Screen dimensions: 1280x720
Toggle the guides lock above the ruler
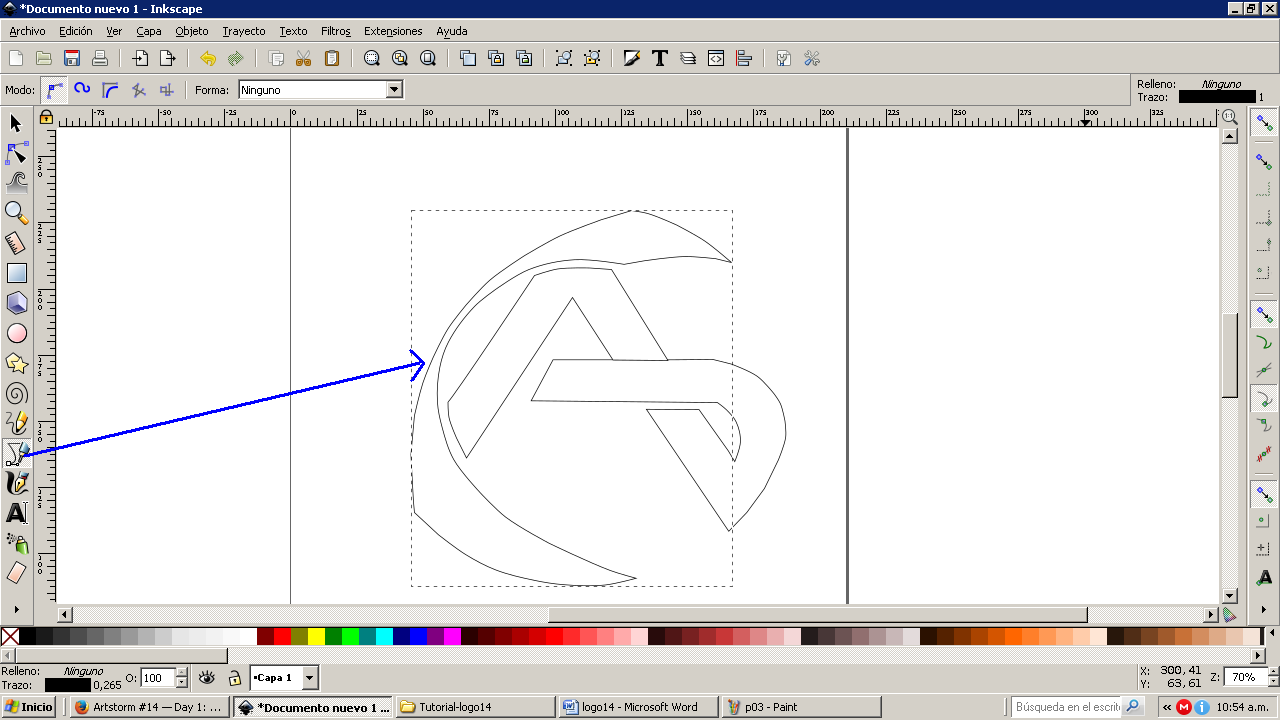(46, 118)
